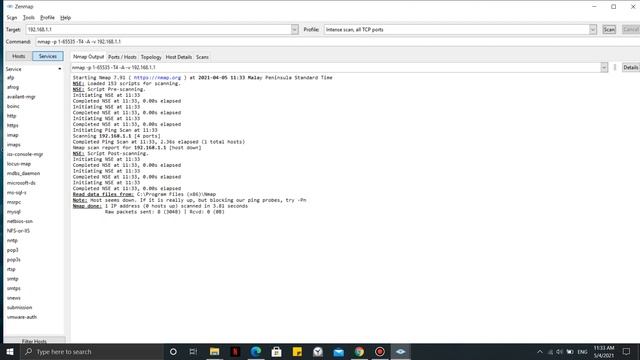Click the taskbar search box

coord(92,351)
